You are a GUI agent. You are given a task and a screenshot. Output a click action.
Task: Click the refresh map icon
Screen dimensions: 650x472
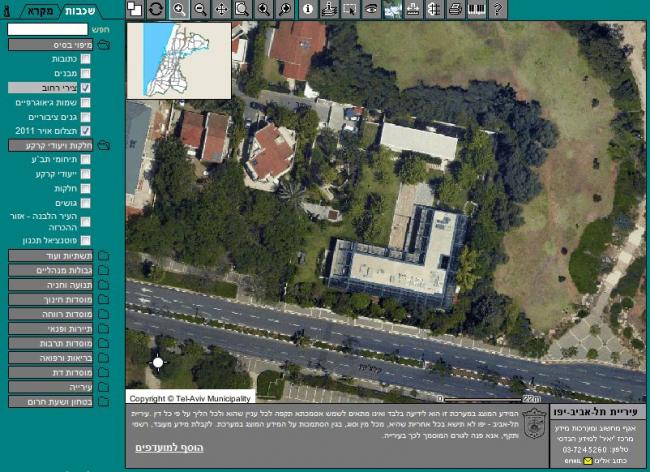coord(156,9)
